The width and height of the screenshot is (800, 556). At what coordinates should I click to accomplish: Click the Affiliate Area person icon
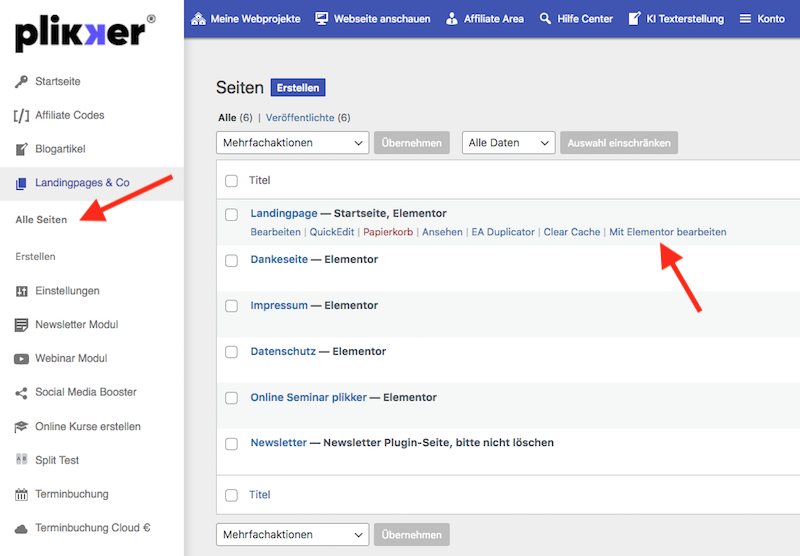(x=452, y=19)
